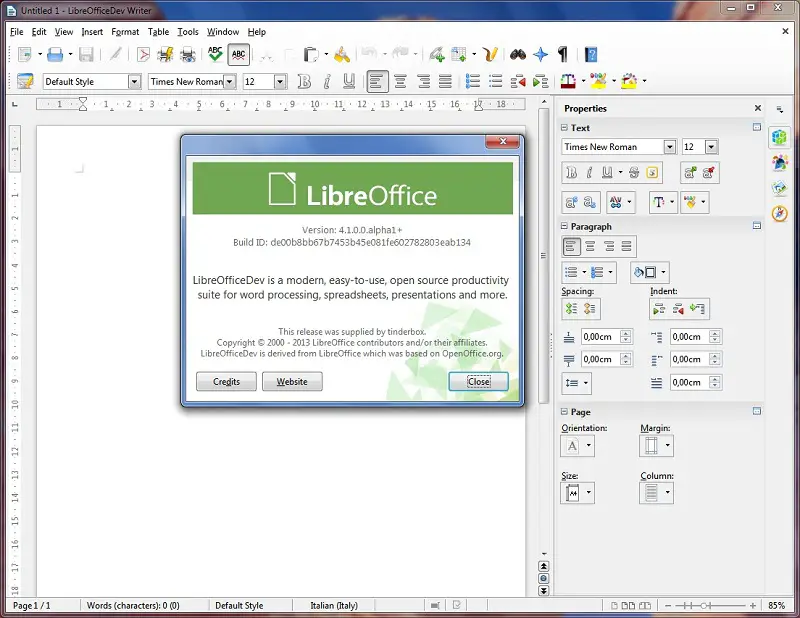The width and height of the screenshot is (800, 618).
Task: Toggle Numbering on in the formatting toolbar
Action: [473, 81]
